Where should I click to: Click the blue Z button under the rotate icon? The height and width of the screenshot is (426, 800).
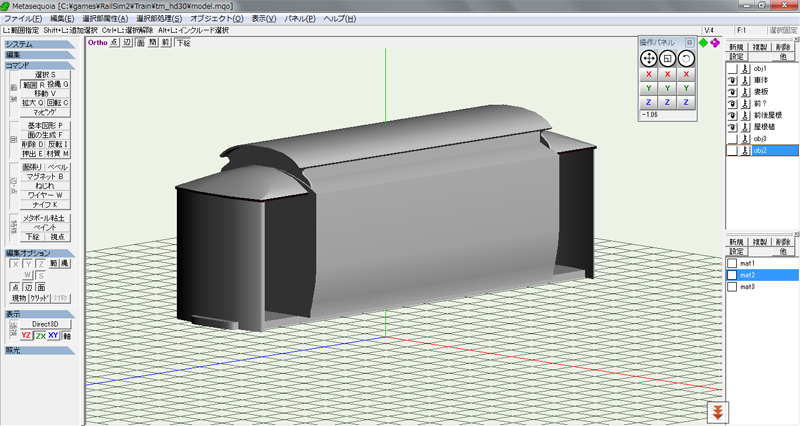(x=686, y=102)
